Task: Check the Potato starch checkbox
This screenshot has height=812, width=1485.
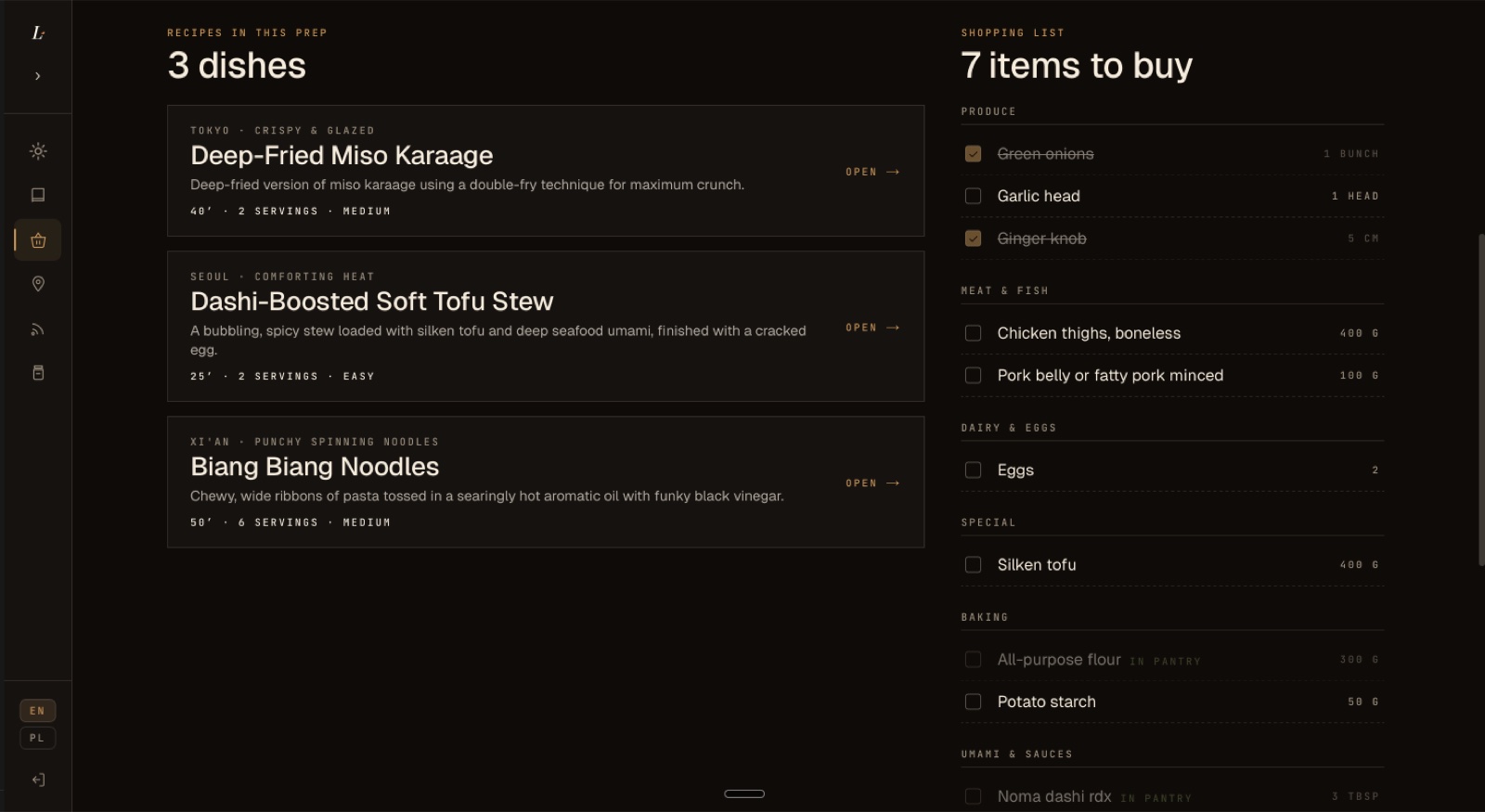Action: pyautogui.click(x=973, y=702)
